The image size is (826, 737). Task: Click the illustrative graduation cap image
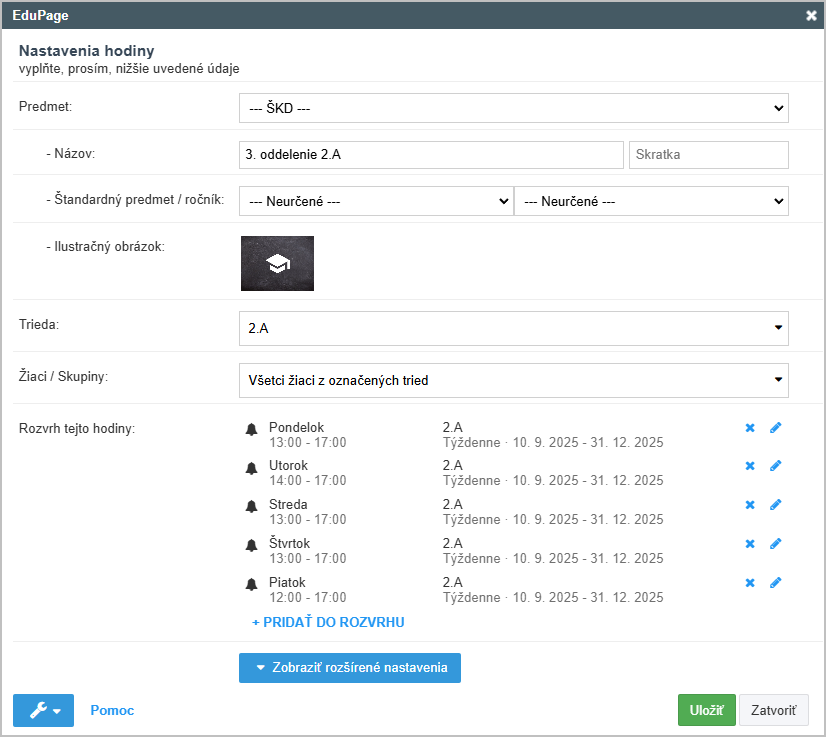[277, 263]
